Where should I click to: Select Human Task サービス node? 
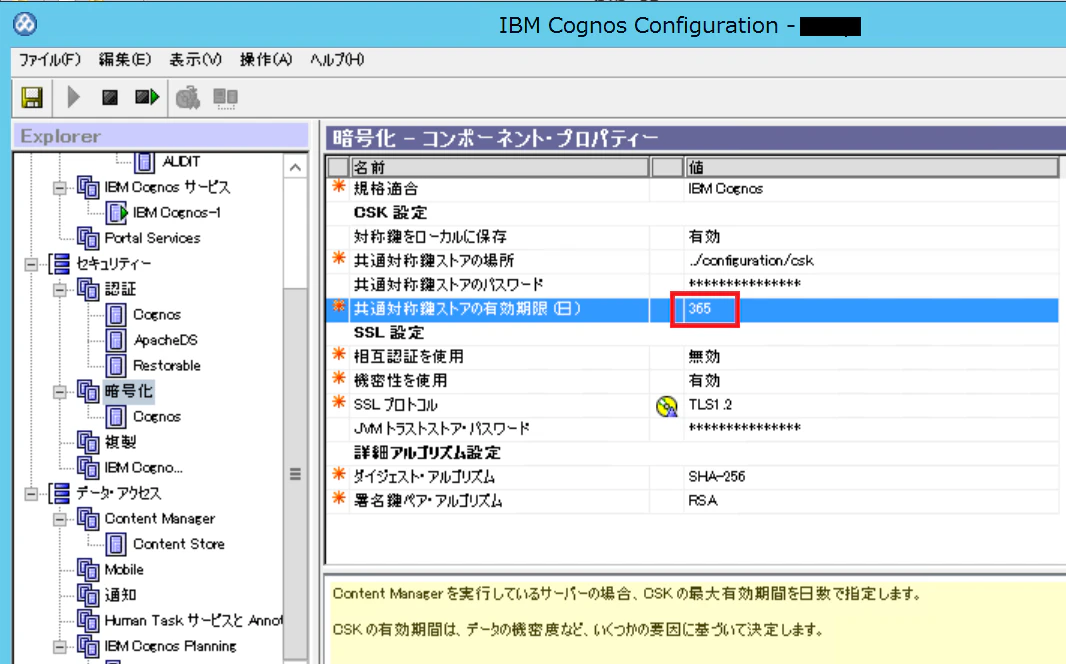(x=193, y=621)
